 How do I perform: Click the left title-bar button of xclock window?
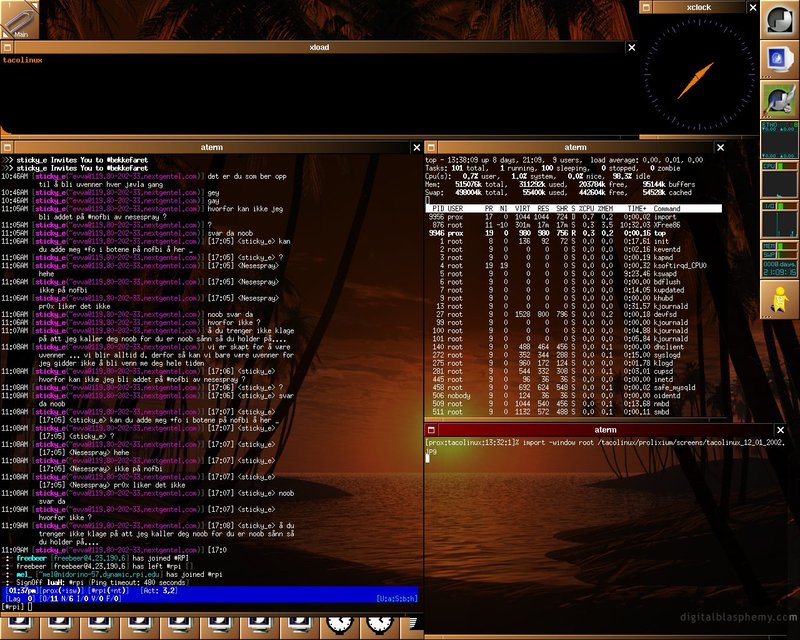[645, 8]
